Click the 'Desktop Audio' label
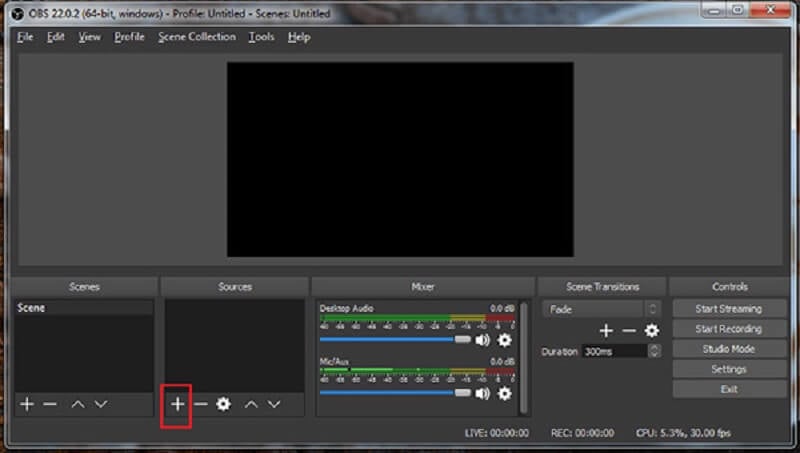The width and height of the screenshot is (800, 453). click(x=346, y=308)
